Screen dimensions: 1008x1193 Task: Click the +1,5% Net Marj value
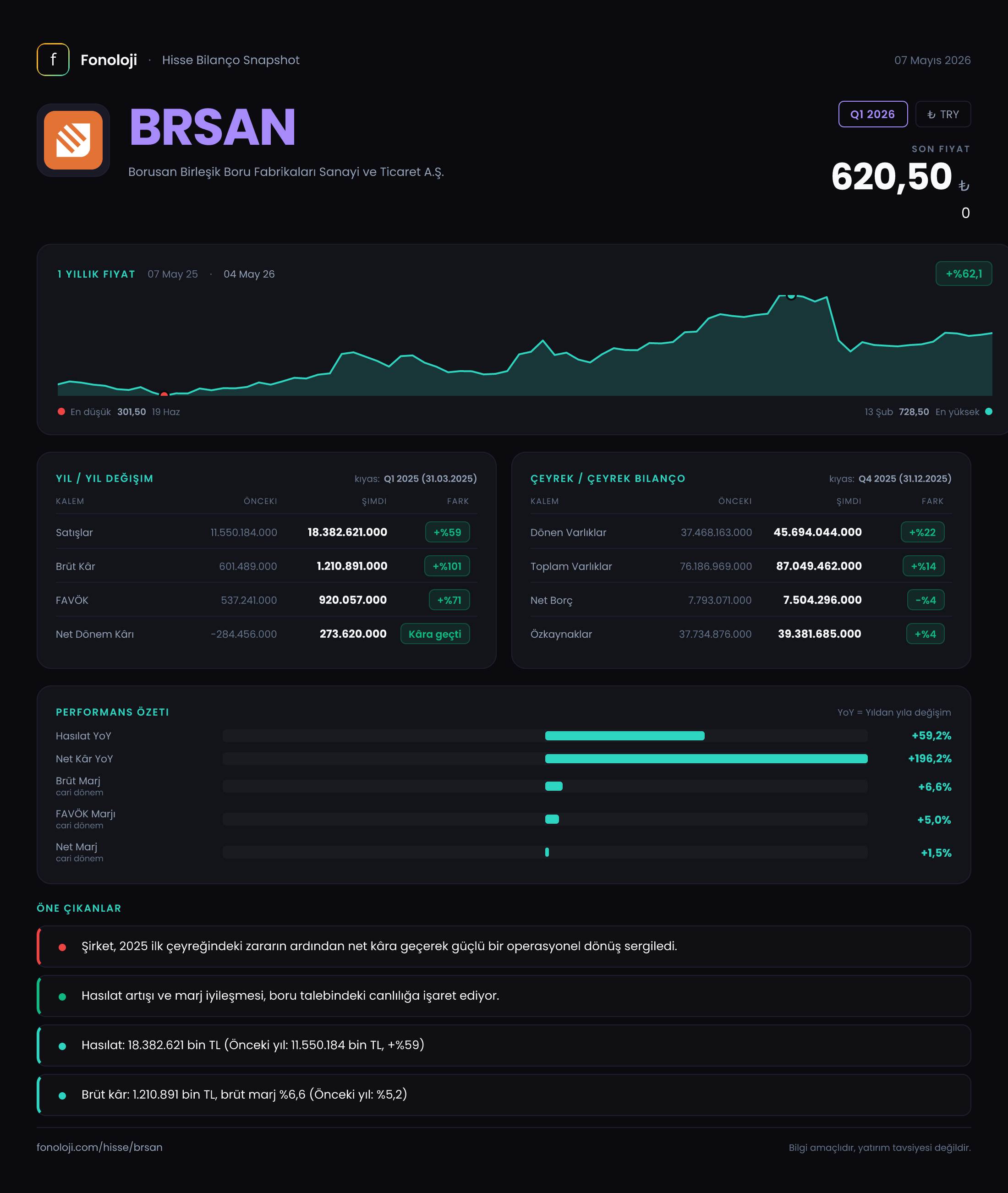936,853
